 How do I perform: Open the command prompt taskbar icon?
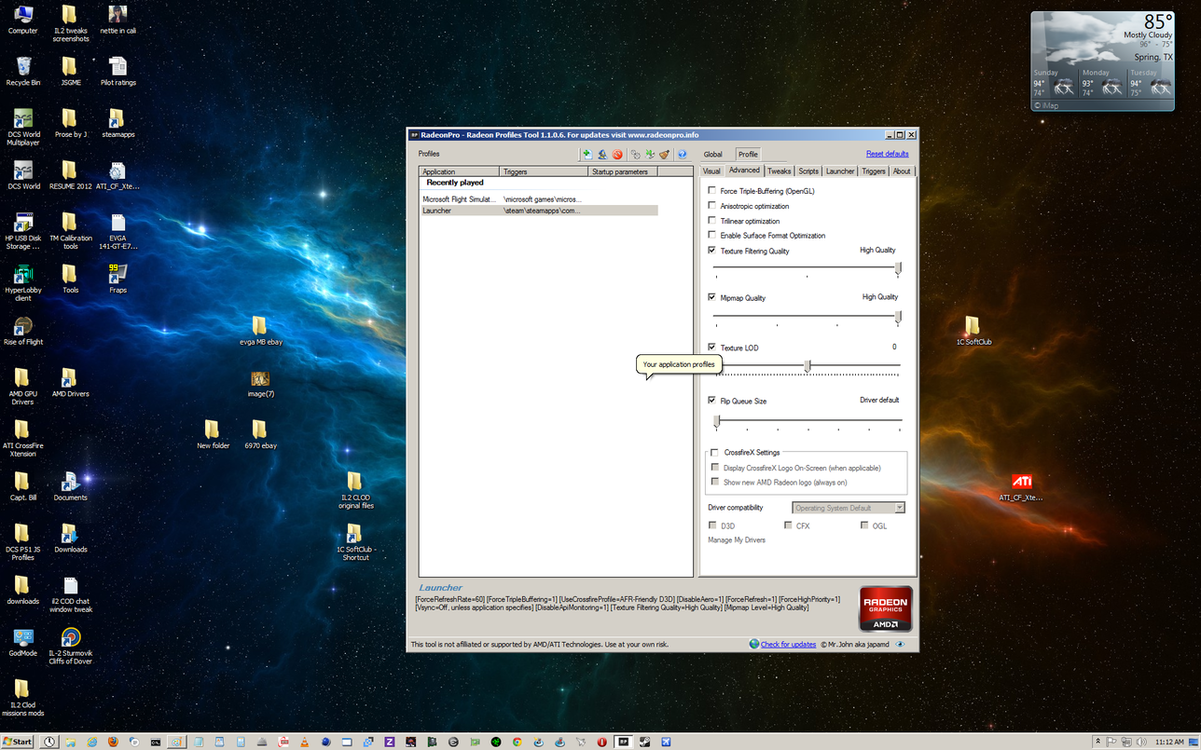coord(155,742)
